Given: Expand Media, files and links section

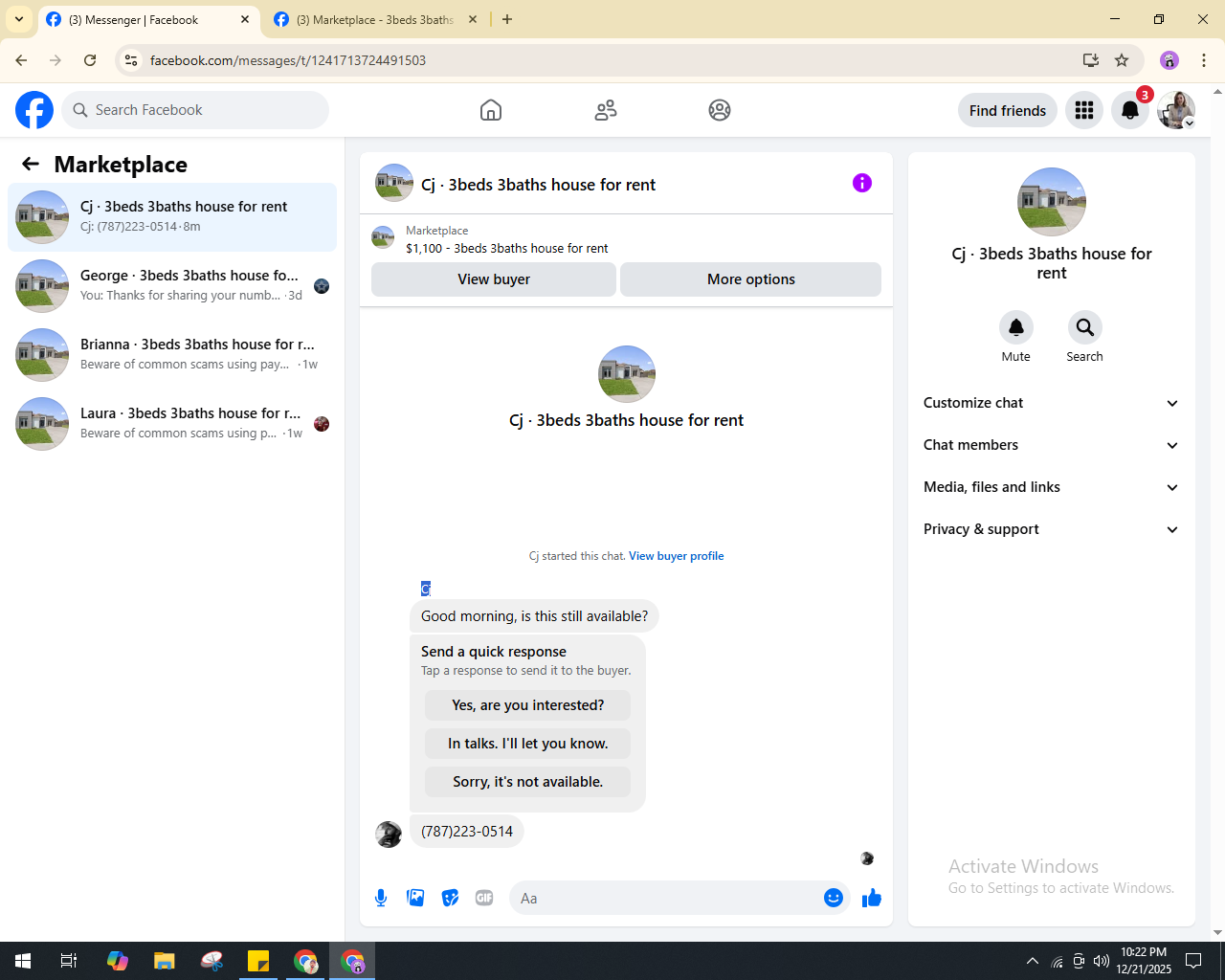Looking at the screenshot, I should coord(1051,487).
